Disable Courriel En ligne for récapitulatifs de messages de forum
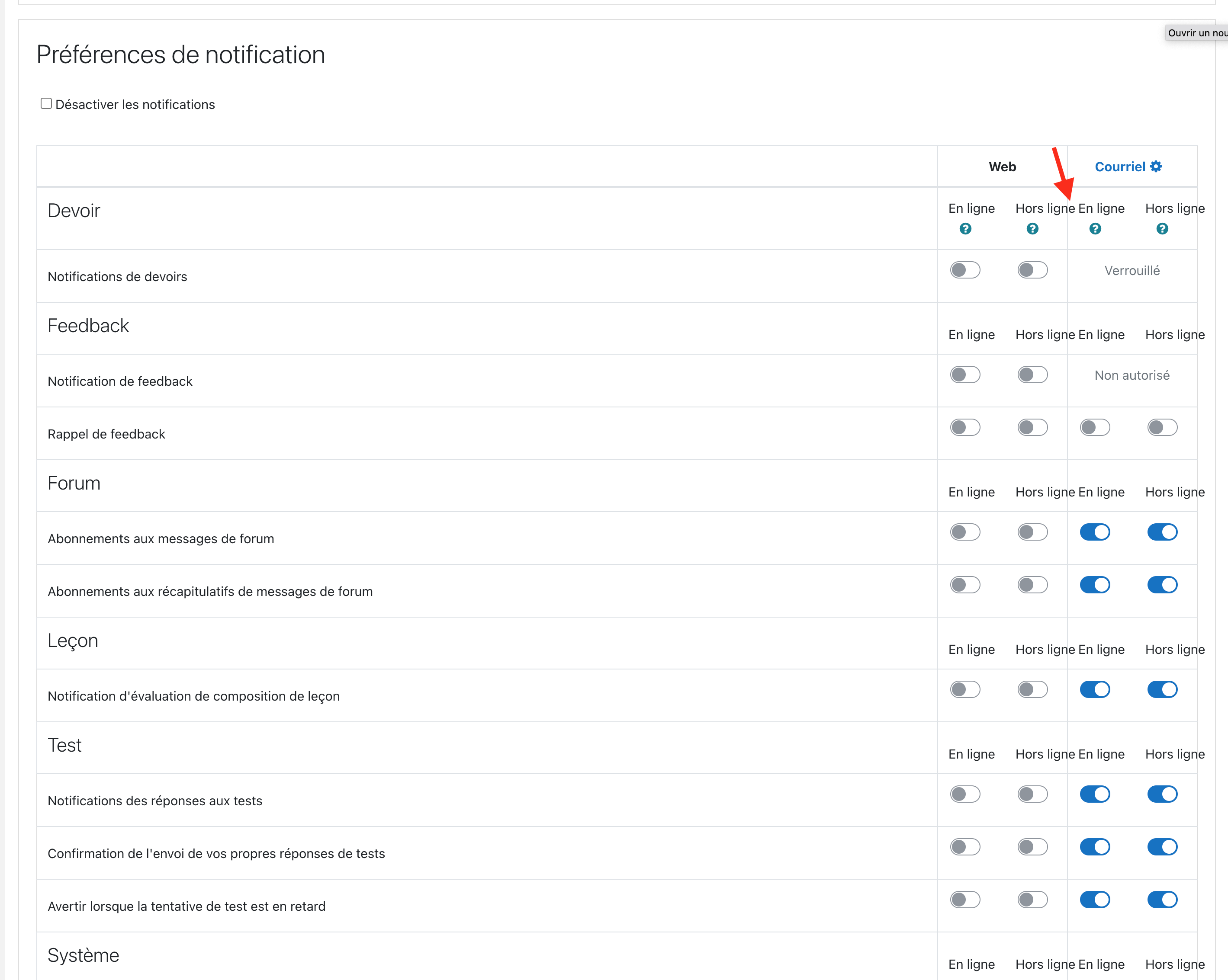 1095,585
